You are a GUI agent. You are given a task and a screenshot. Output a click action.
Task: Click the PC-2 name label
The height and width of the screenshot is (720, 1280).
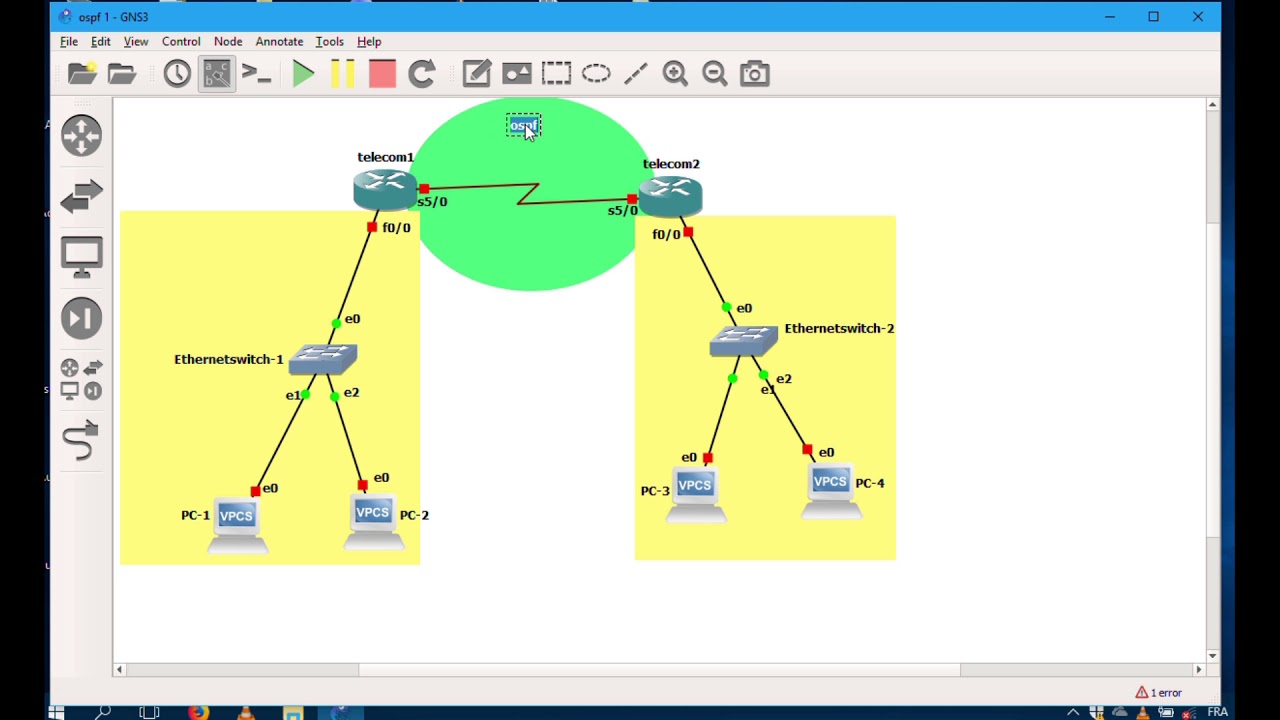pos(414,515)
